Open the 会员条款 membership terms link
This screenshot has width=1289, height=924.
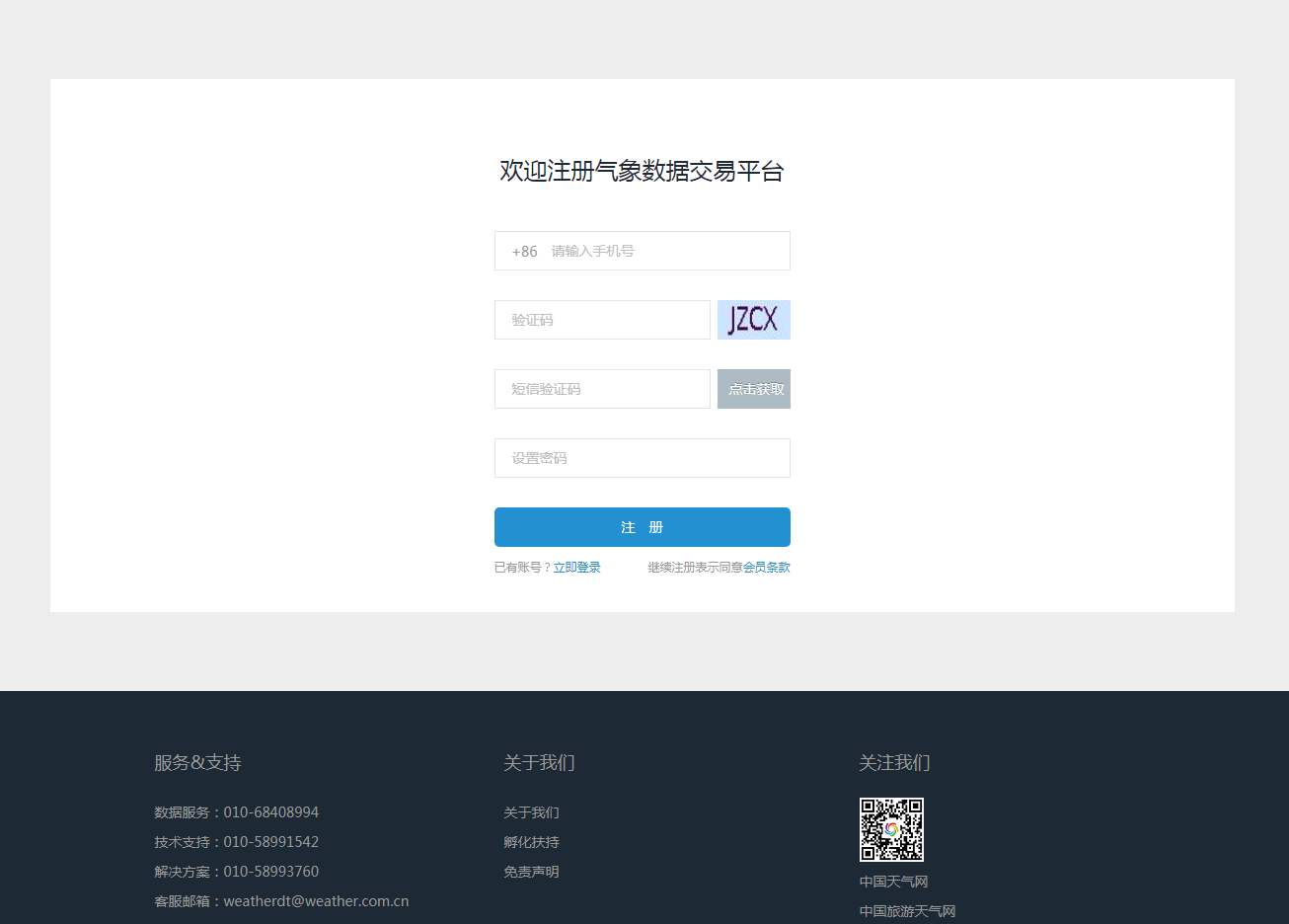[767, 568]
